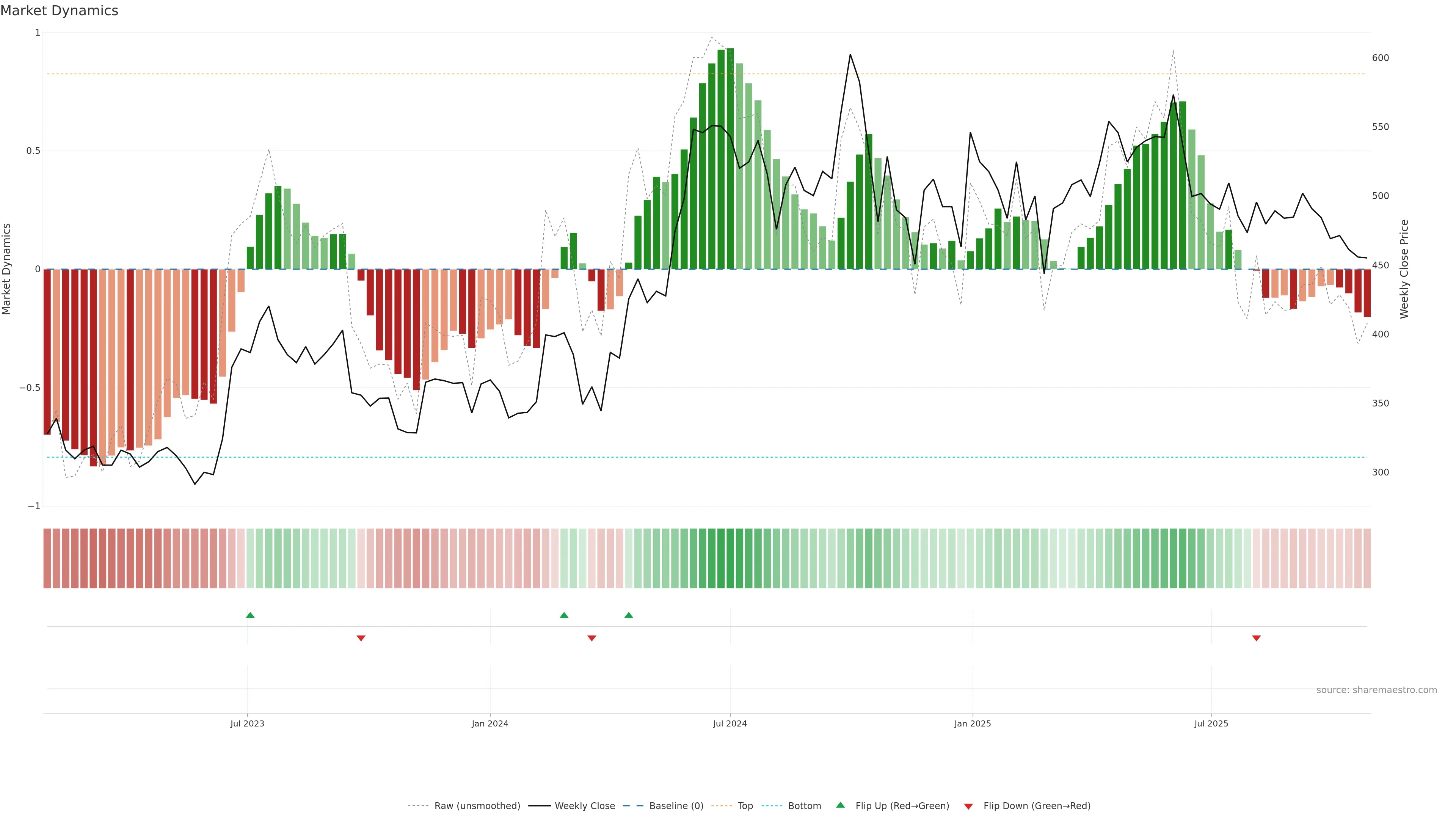This screenshot has width=1456, height=819.
Task: Click the source: sharemaestro.com text
Action: click(x=1376, y=690)
